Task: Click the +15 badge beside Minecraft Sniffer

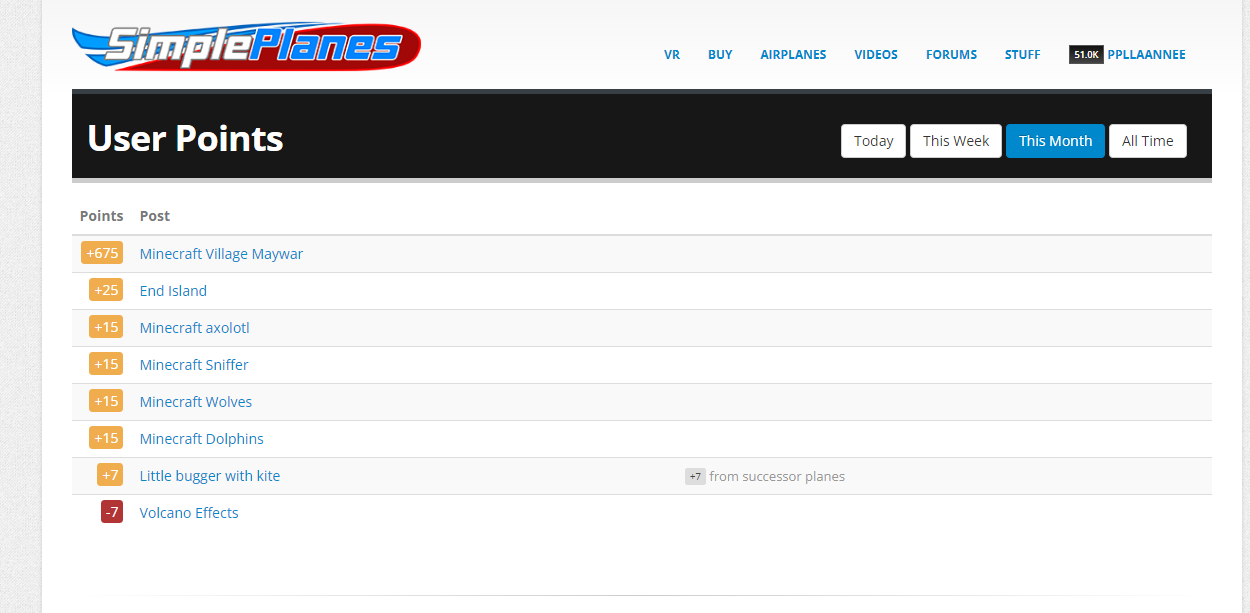Action: 106,365
